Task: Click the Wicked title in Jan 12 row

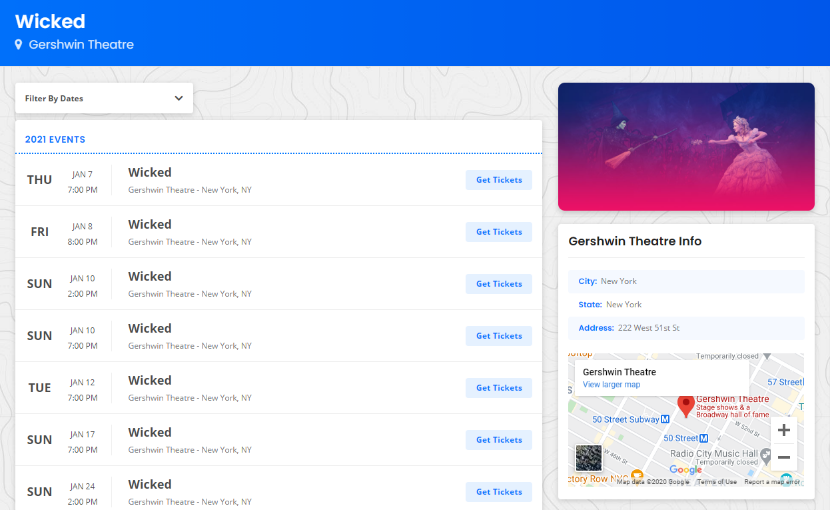Action: click(x=150, y=380)
